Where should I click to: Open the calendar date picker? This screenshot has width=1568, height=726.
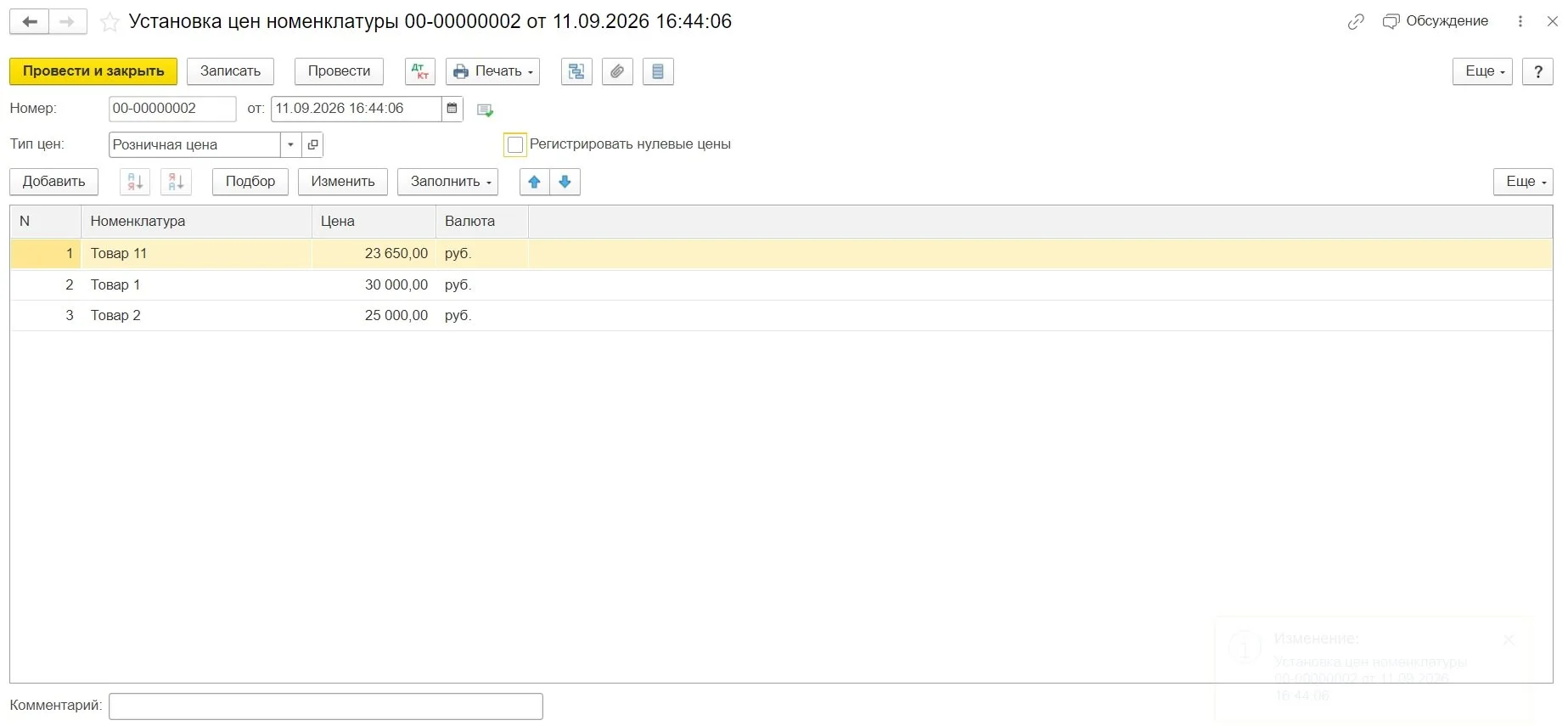(x=452, y=109)
